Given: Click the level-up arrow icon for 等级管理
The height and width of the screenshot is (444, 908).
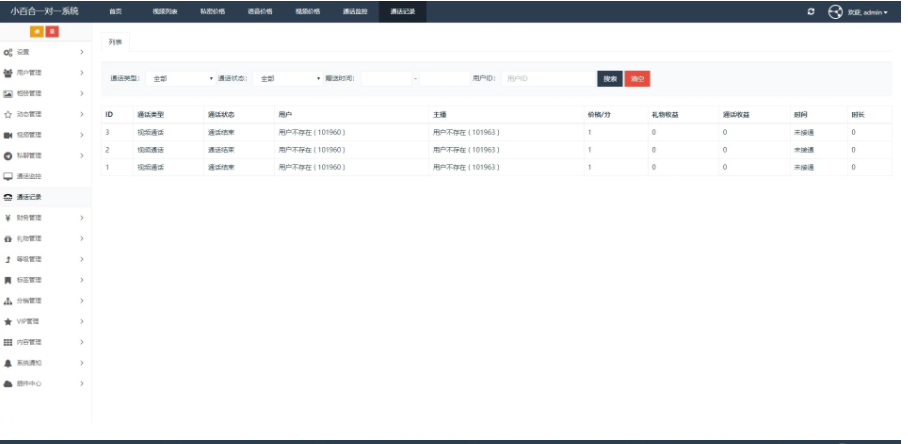Looking at the screenshot, I should tap(8, 259).
